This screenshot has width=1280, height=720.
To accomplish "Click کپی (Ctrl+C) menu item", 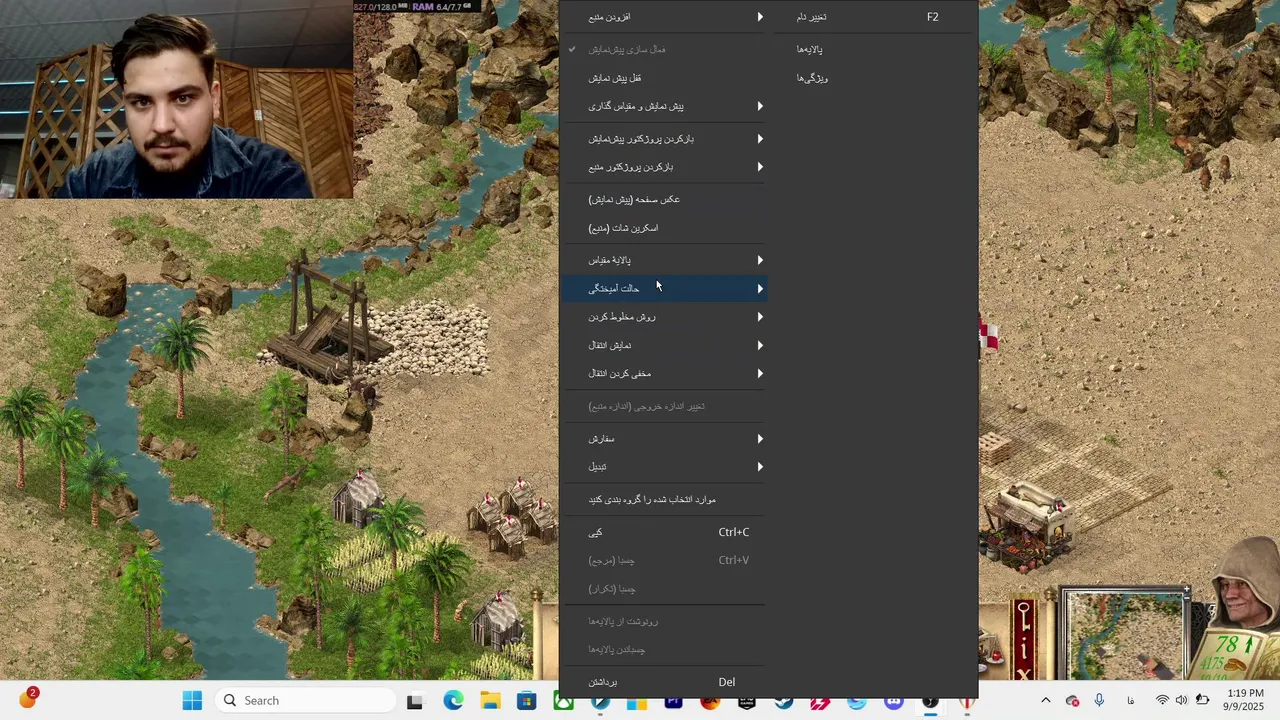I will pos(665,532).
